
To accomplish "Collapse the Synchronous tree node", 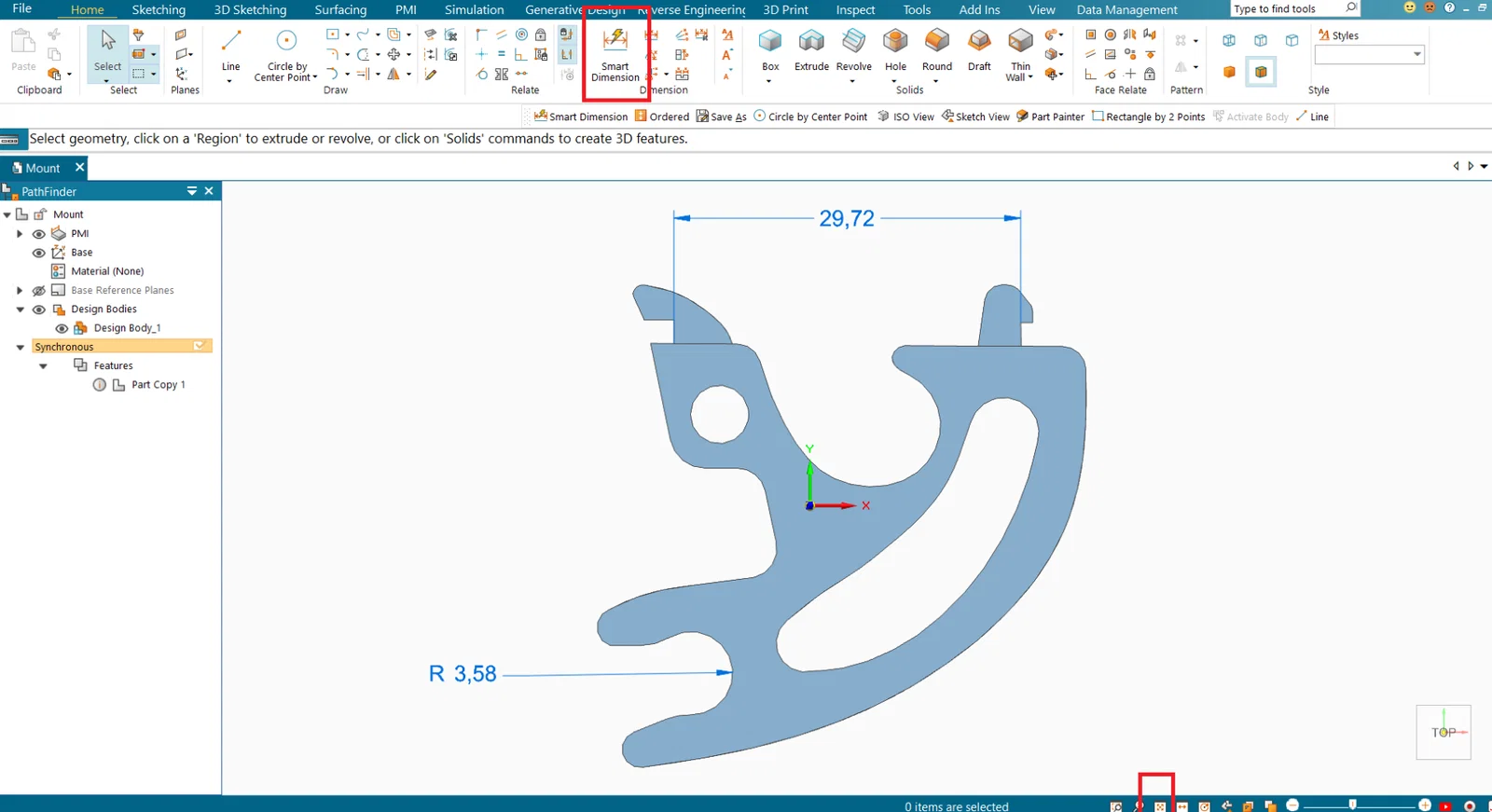I will click(x=21, y=347).
